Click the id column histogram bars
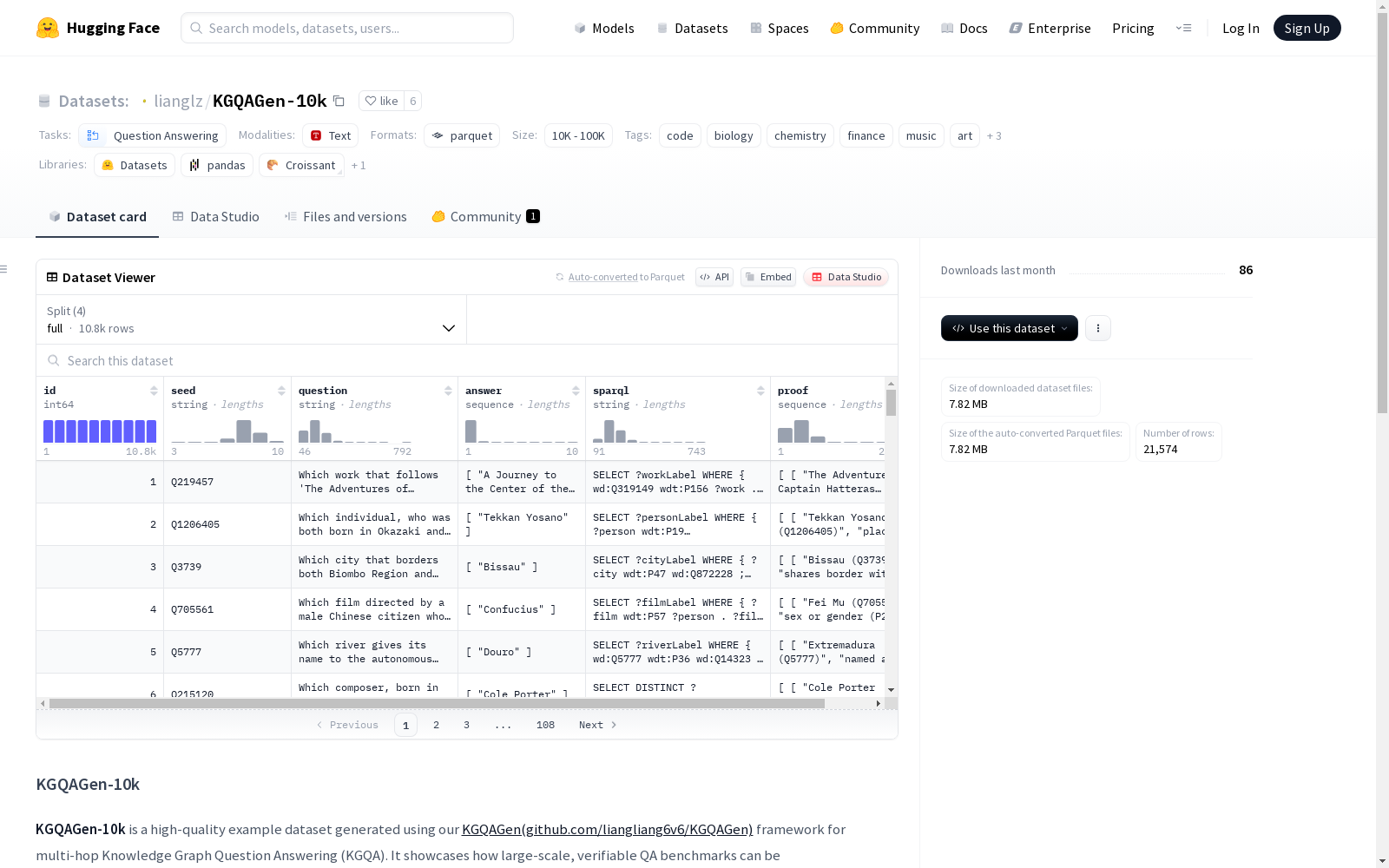This screenshot has width=1389, height=868. coord(100,431)
